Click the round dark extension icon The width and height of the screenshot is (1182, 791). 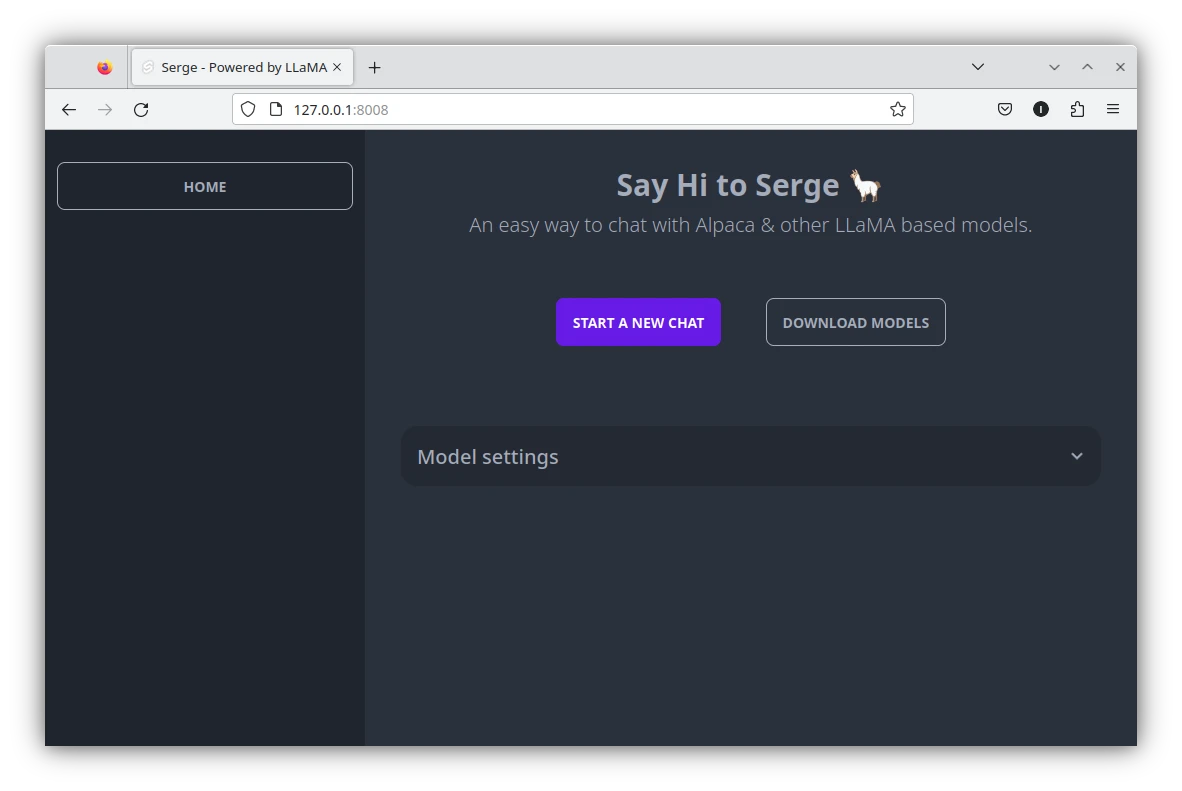[x=1041, y=109]
